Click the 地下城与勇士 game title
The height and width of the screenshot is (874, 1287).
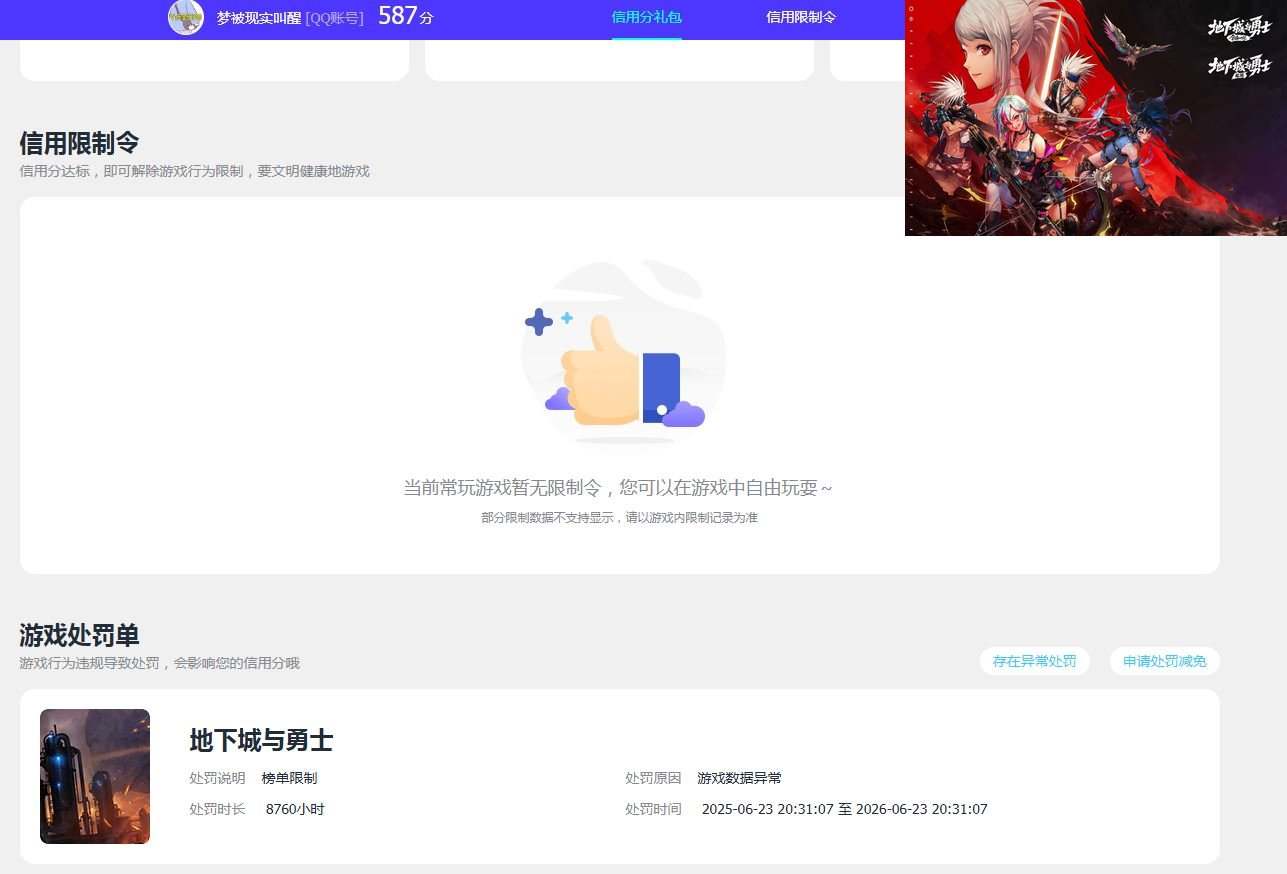[x=261, y=740]
